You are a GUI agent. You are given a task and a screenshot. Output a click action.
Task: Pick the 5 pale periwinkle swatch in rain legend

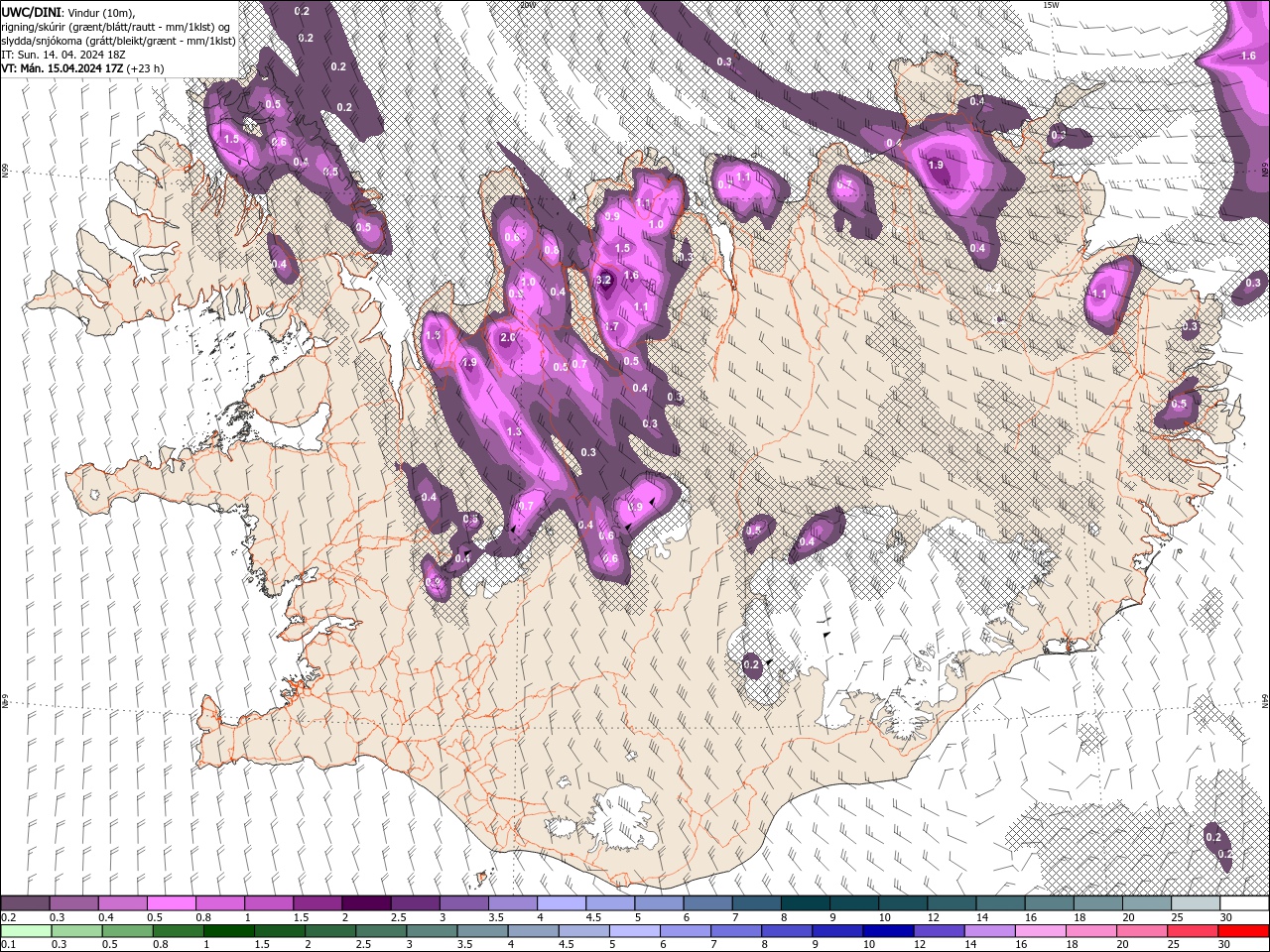(x=635, y=930)
